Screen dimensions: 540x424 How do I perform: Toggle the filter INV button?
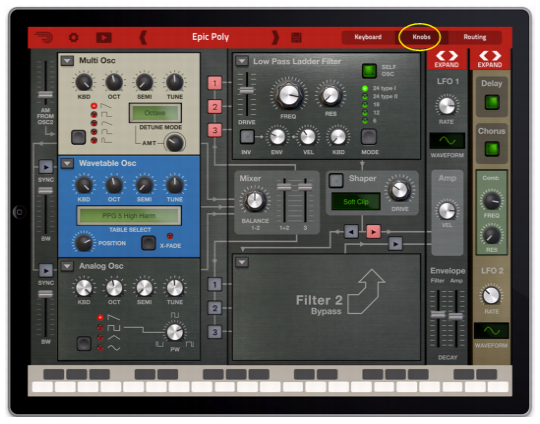pyautogui.click(x=247, y=137)
